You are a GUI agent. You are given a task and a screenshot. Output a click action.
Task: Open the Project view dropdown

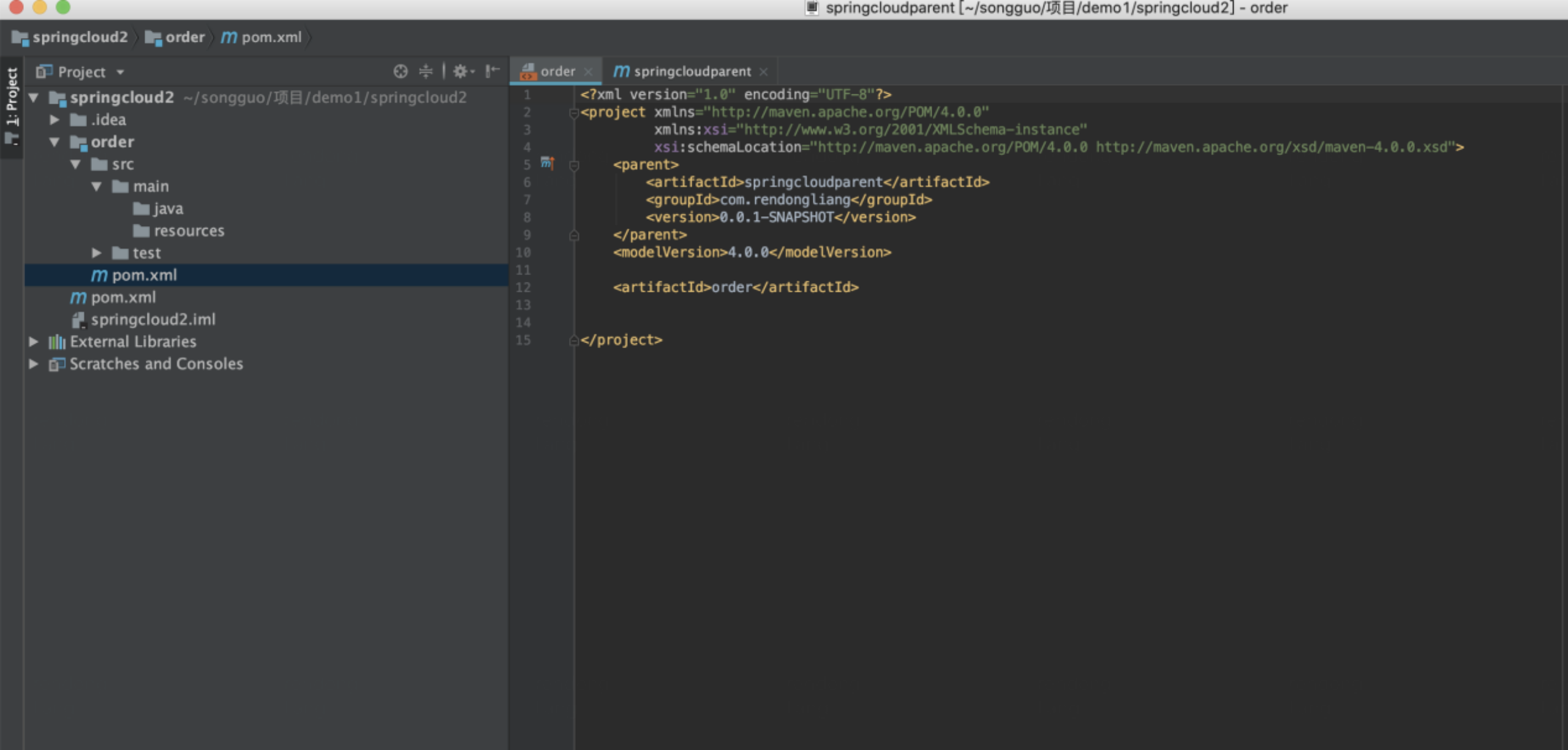tap(121, 72)
